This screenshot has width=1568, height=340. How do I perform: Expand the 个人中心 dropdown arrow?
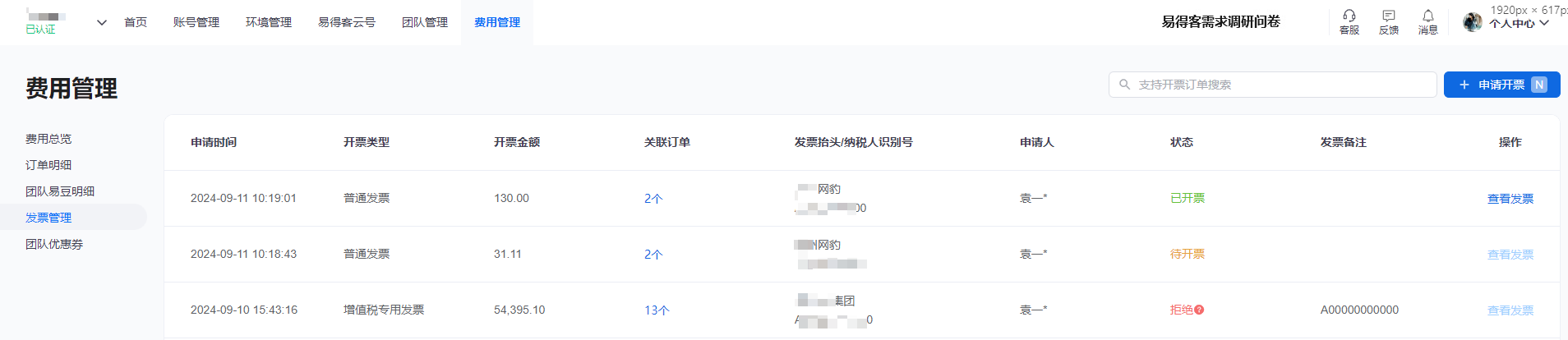[x=1544, y=23]
